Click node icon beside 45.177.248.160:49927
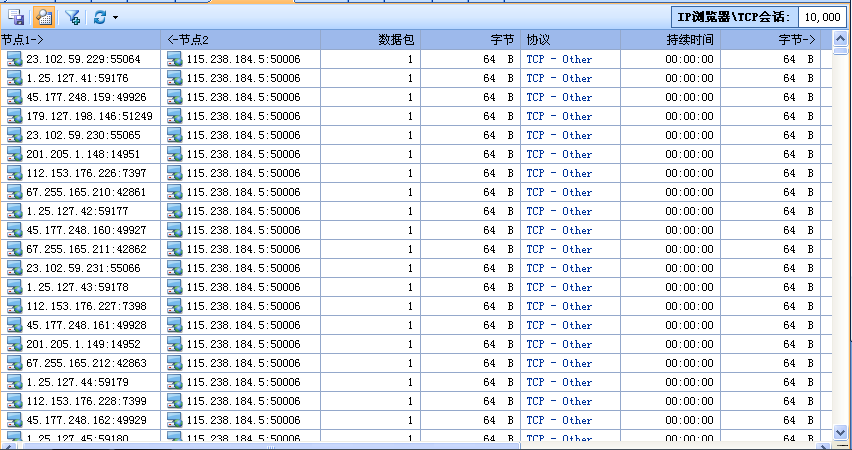The image size is (852, 450). point(15,230)
